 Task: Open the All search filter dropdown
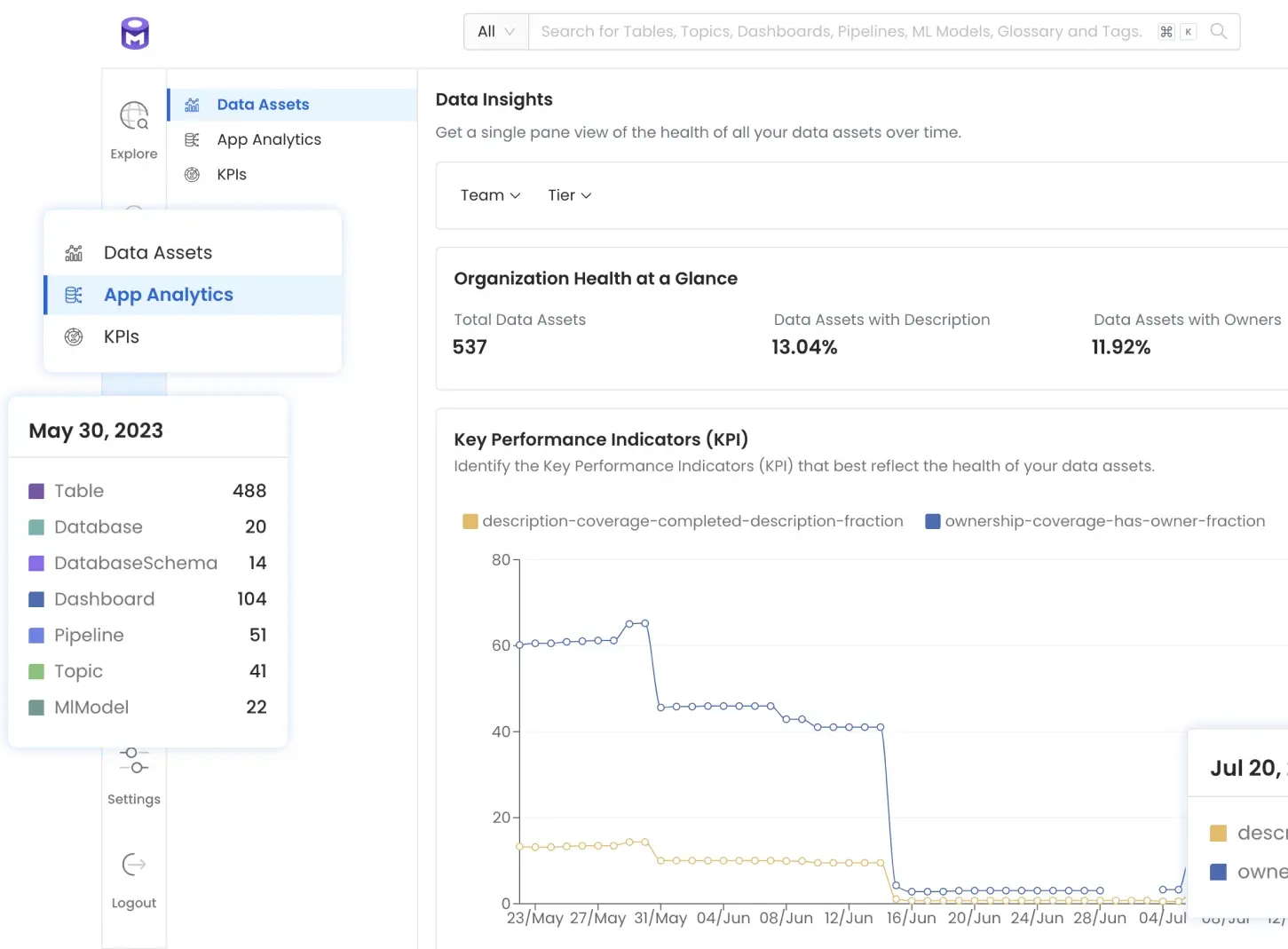[495, 31]
